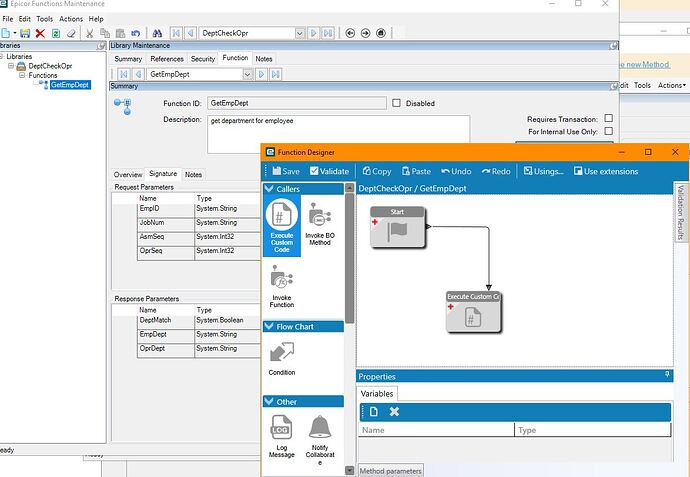Add a new variable in Properties
This screenshot has width=690, height=477.
pos(374,411)
